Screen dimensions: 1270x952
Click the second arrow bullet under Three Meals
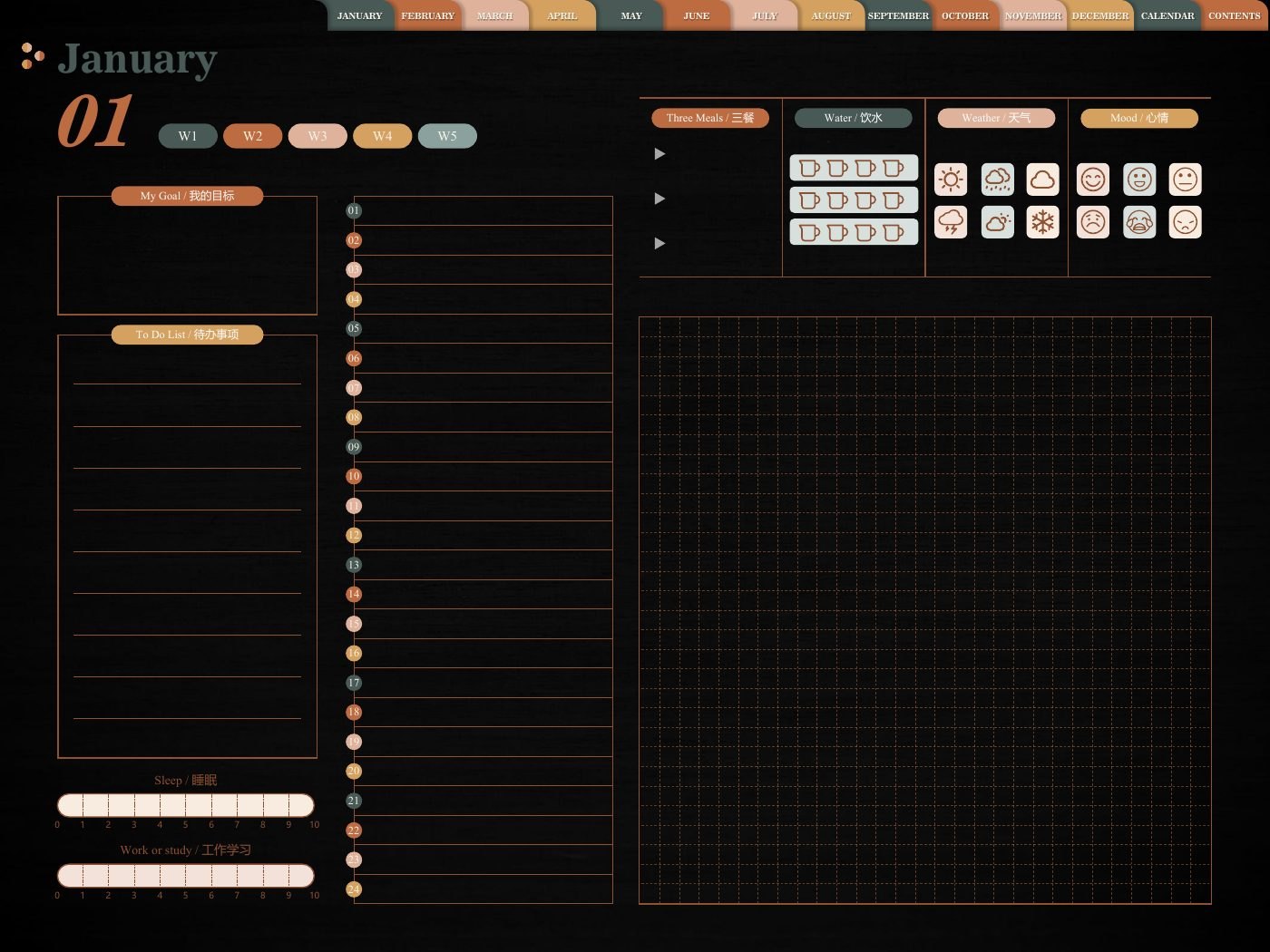659,199
